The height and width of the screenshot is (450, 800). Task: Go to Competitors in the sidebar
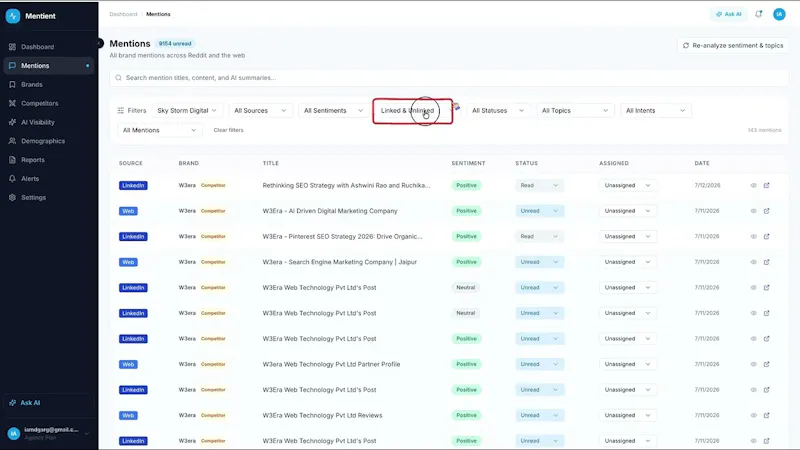39,103
